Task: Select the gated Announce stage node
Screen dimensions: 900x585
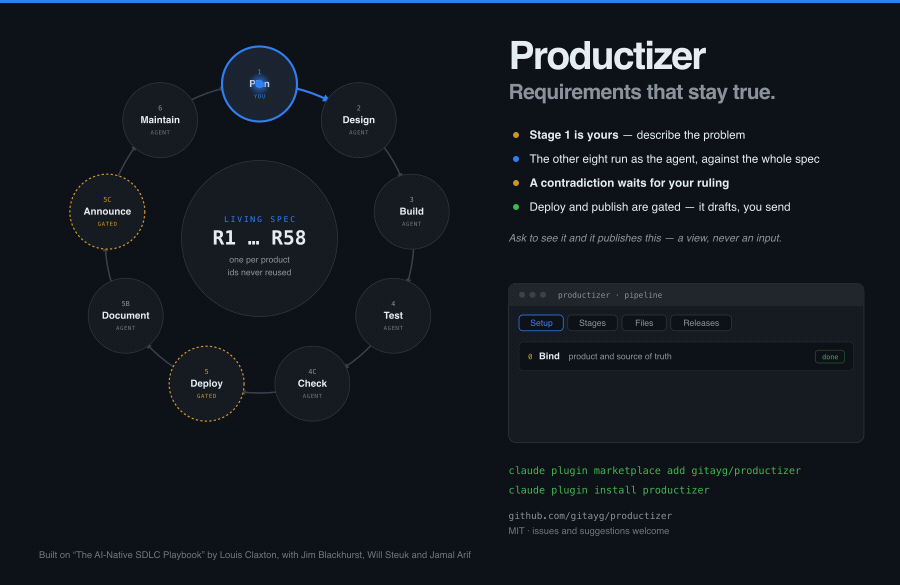Action: 107,211
